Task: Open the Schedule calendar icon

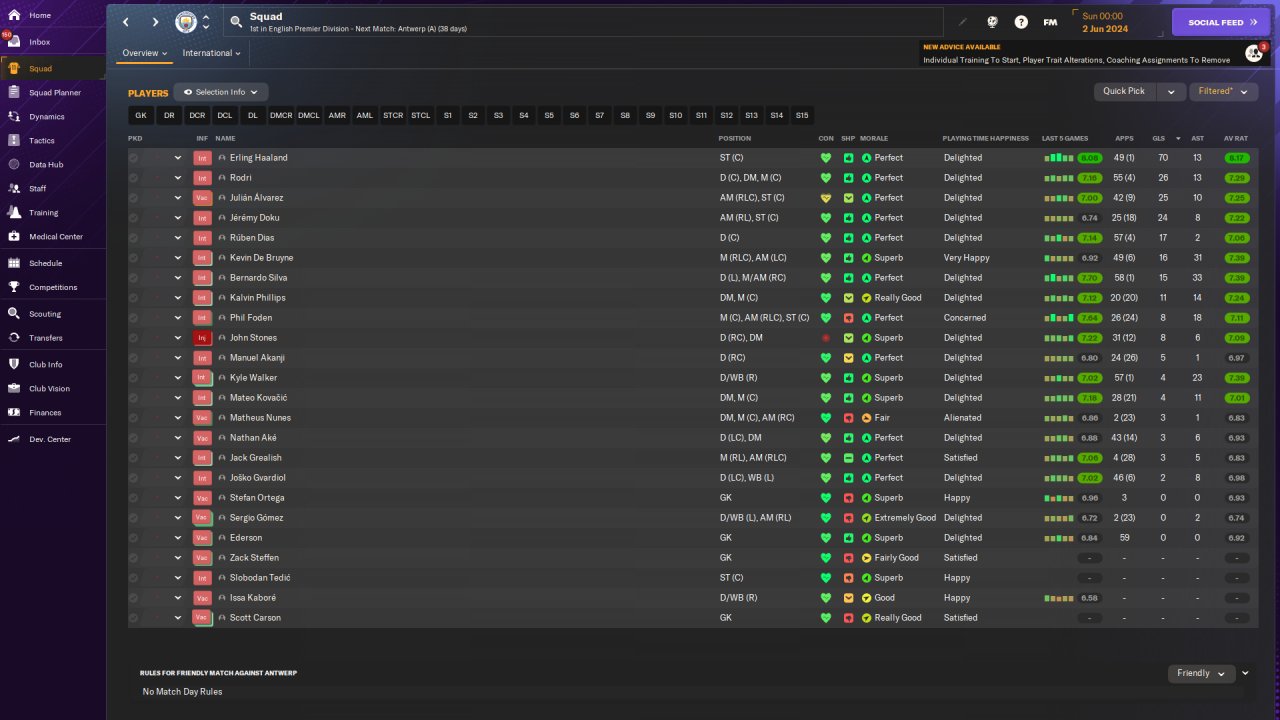Action: click(14, 263)
